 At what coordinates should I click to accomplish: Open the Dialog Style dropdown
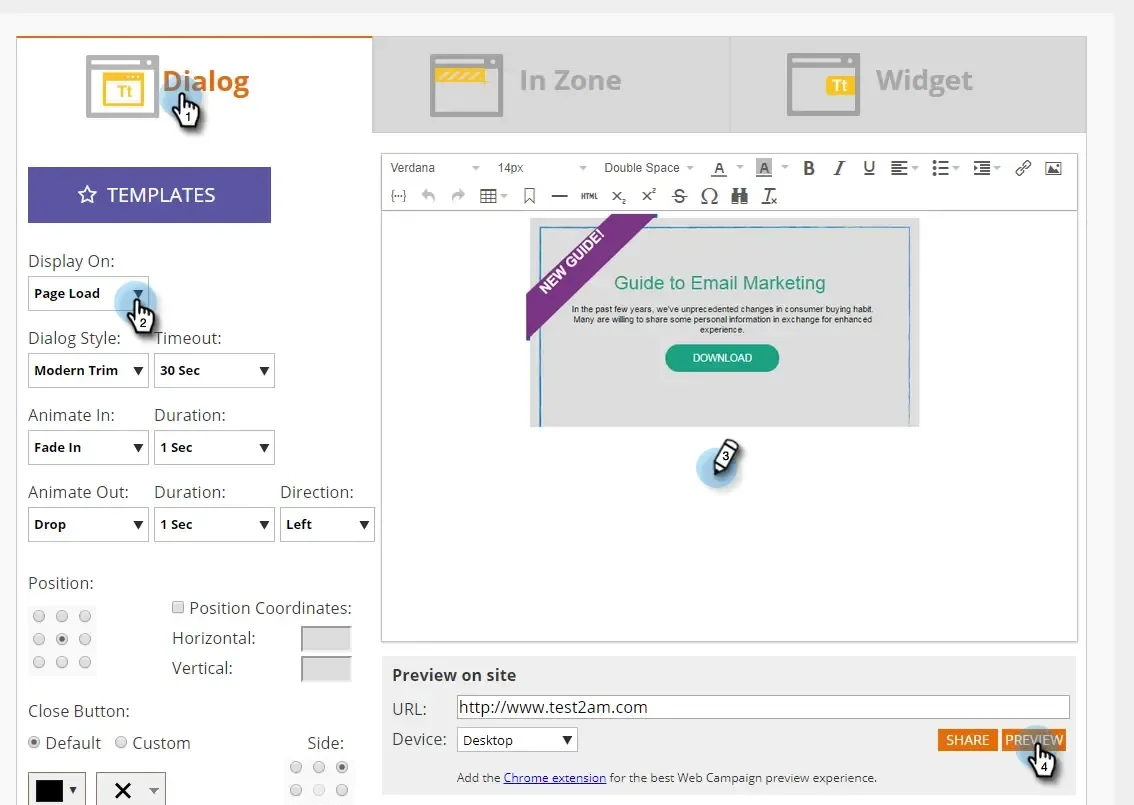(88, 370)
